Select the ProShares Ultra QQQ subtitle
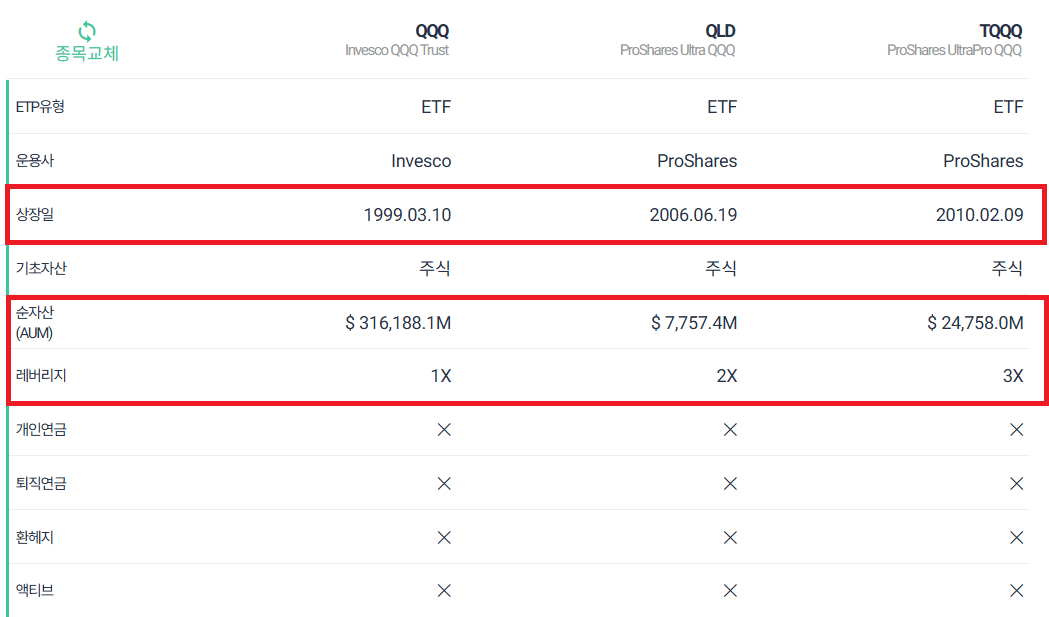Viewport: 1049px width, 617px height. pyautogui.click(x=677, y=50)
